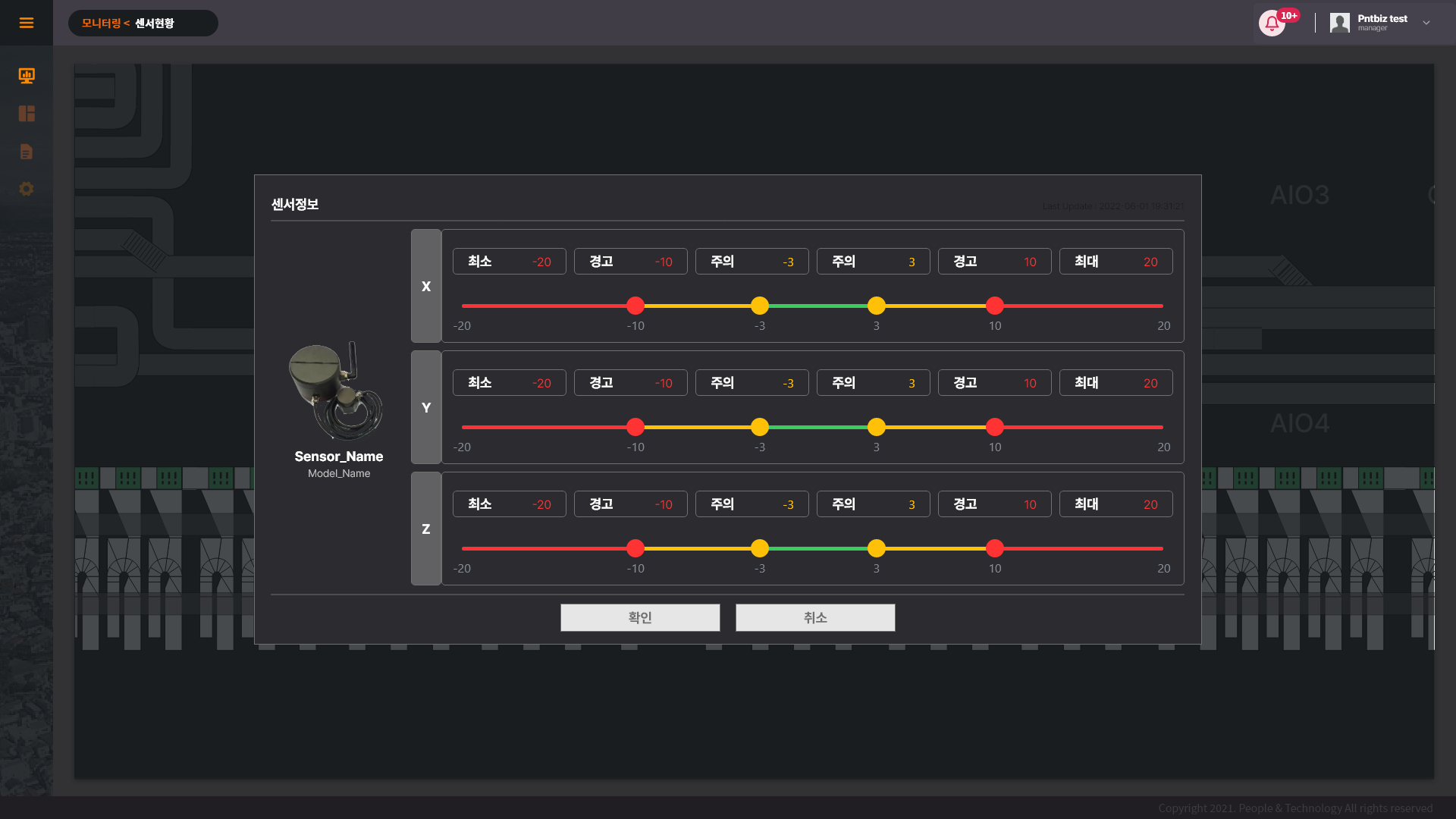Open the monitoring screen sidebar icon
1456x819 pixels.
point(27,75)
